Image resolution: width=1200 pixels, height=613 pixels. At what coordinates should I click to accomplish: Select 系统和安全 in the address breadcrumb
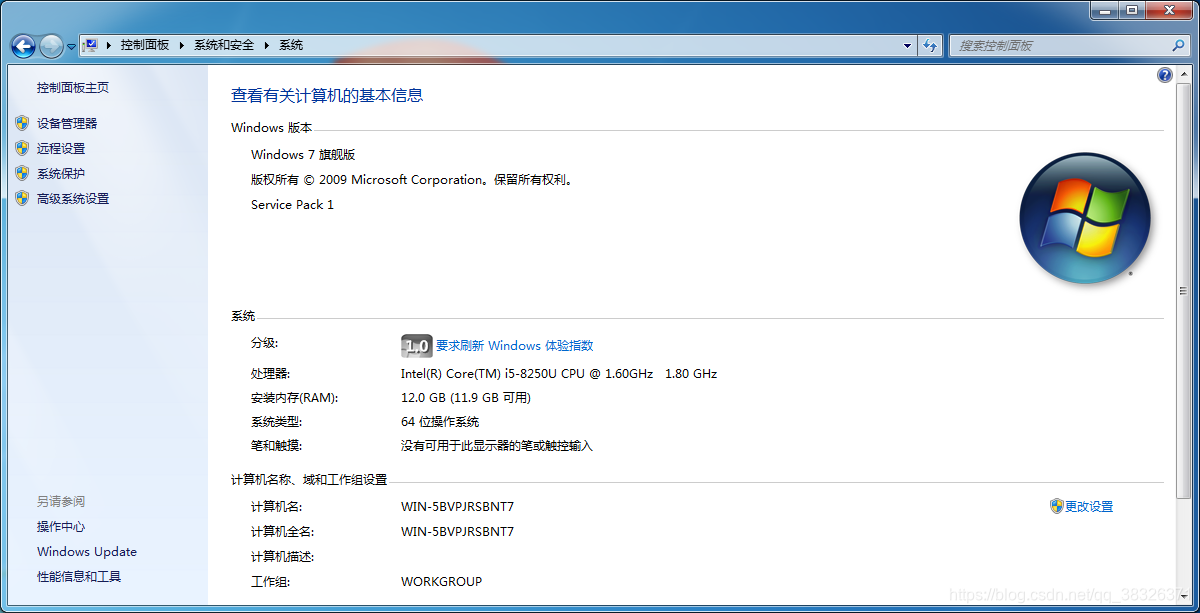(224, 45)
